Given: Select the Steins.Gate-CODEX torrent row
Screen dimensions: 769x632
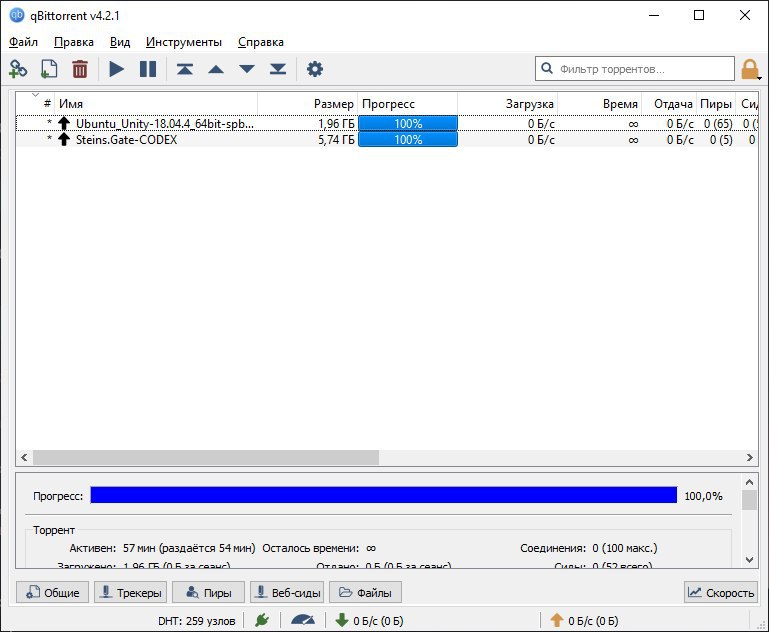Looking at the screenshot, I should [387, 140].
